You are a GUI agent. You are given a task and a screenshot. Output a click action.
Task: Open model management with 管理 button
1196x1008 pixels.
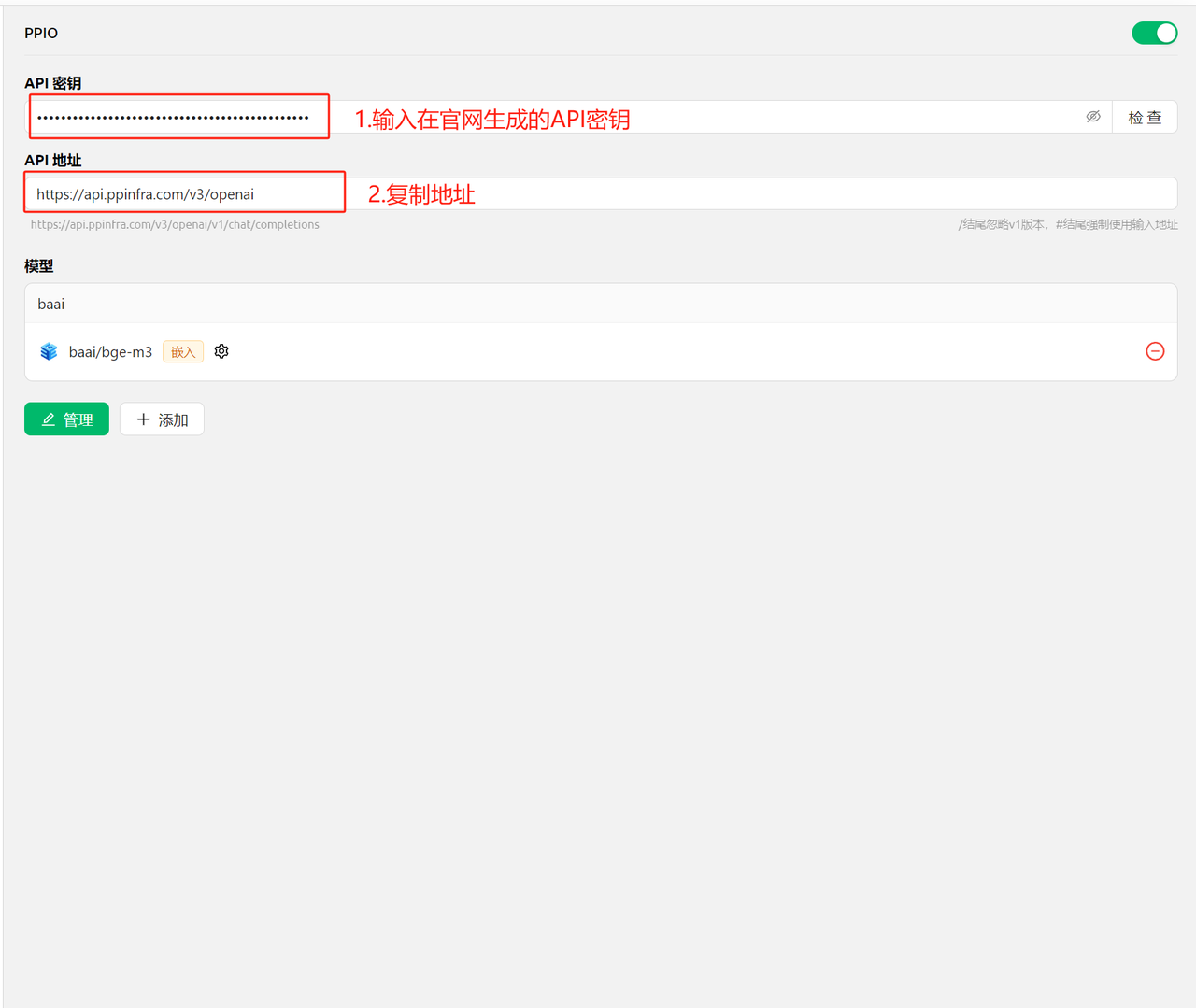[66, 419]
